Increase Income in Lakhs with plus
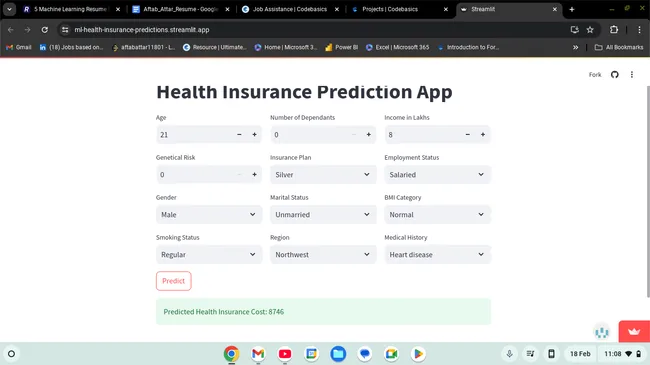The height and width of the screenshot is (365, 650). [483, 134]
